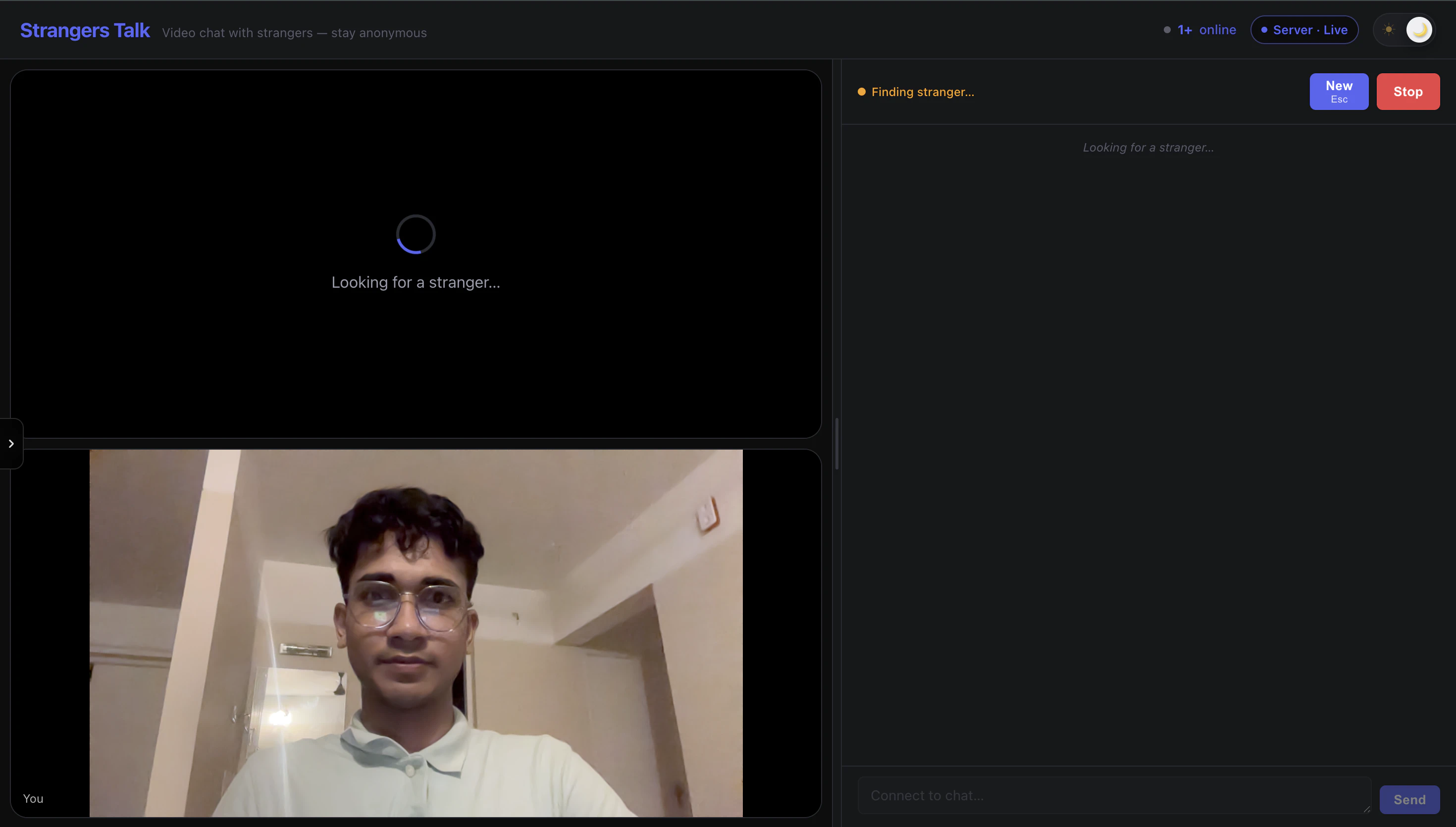The width and height of the screenshot is (1456, 827).
Task: Click the Strangers Talk logo
Action: pyautogui.click(x=85, y=30)
